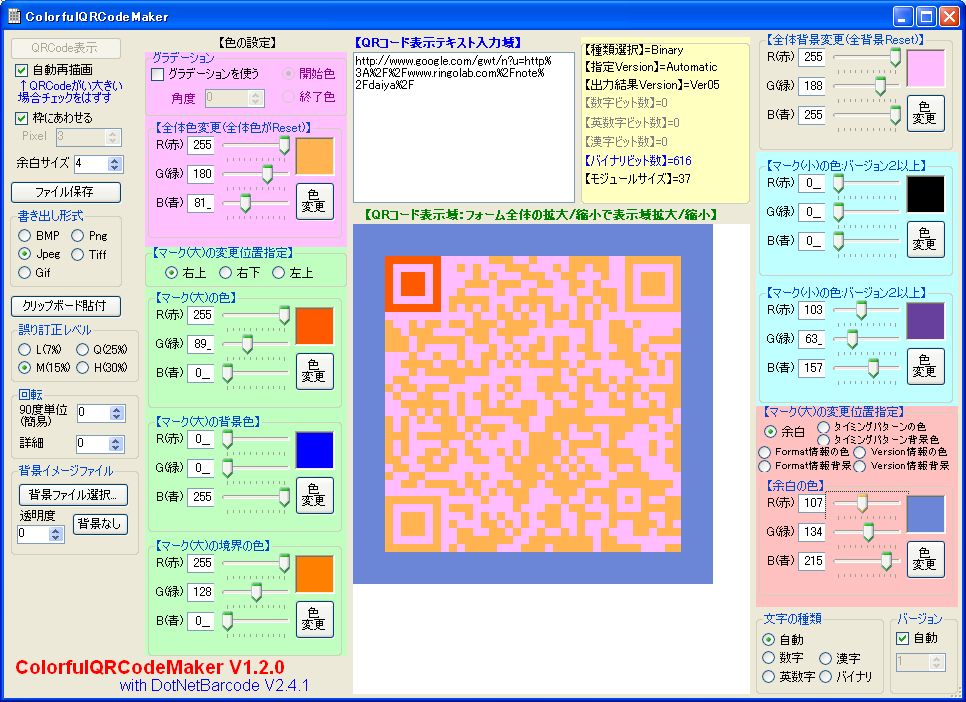The height and width of the screenshot is (702, 966).
Task: Click the クリップボード貼付 button
Action: [66, 306]
